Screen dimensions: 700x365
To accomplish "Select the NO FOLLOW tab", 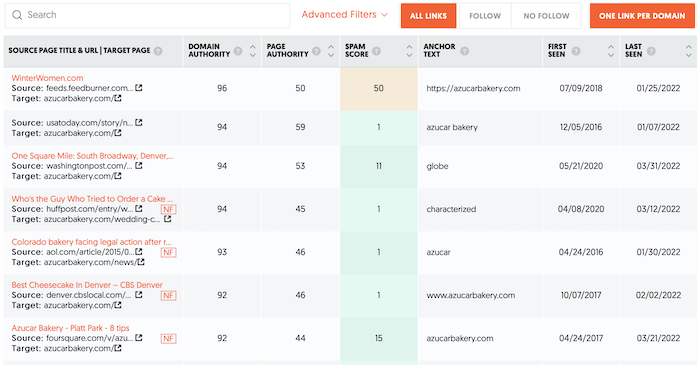I will tap(546, 16).
